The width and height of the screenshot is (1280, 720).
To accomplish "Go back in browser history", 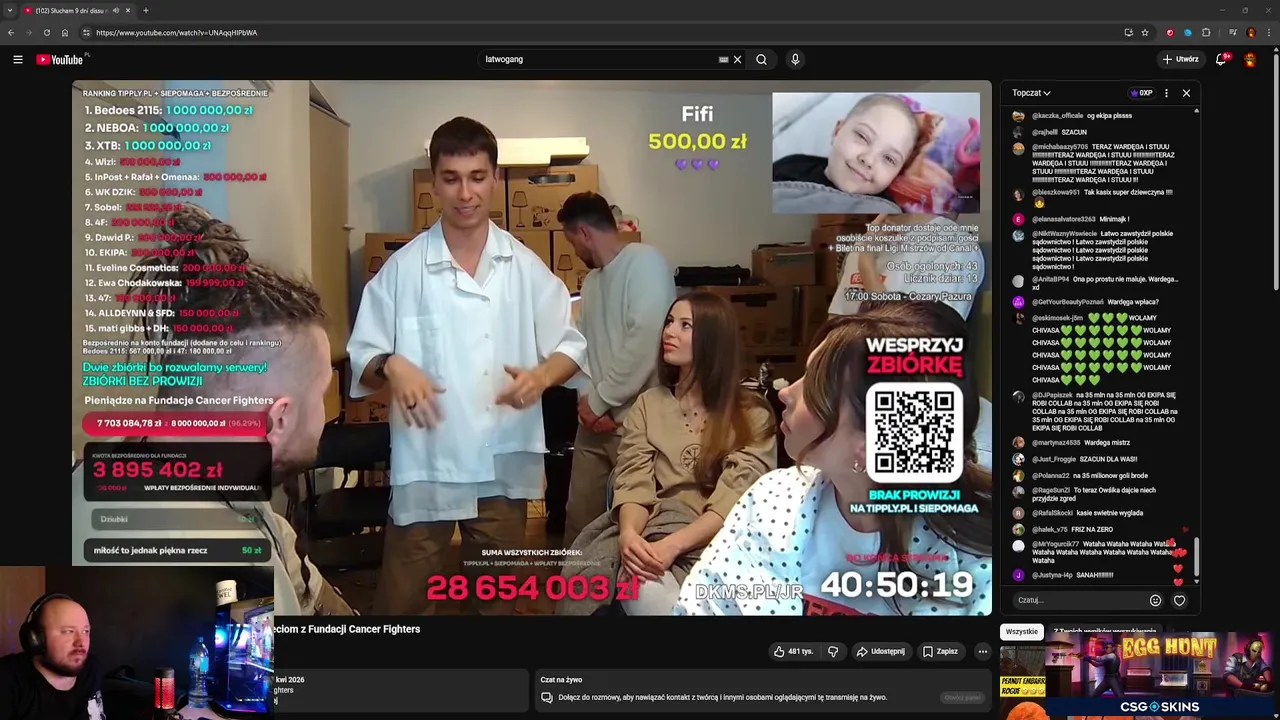I will tap(11, 33).
